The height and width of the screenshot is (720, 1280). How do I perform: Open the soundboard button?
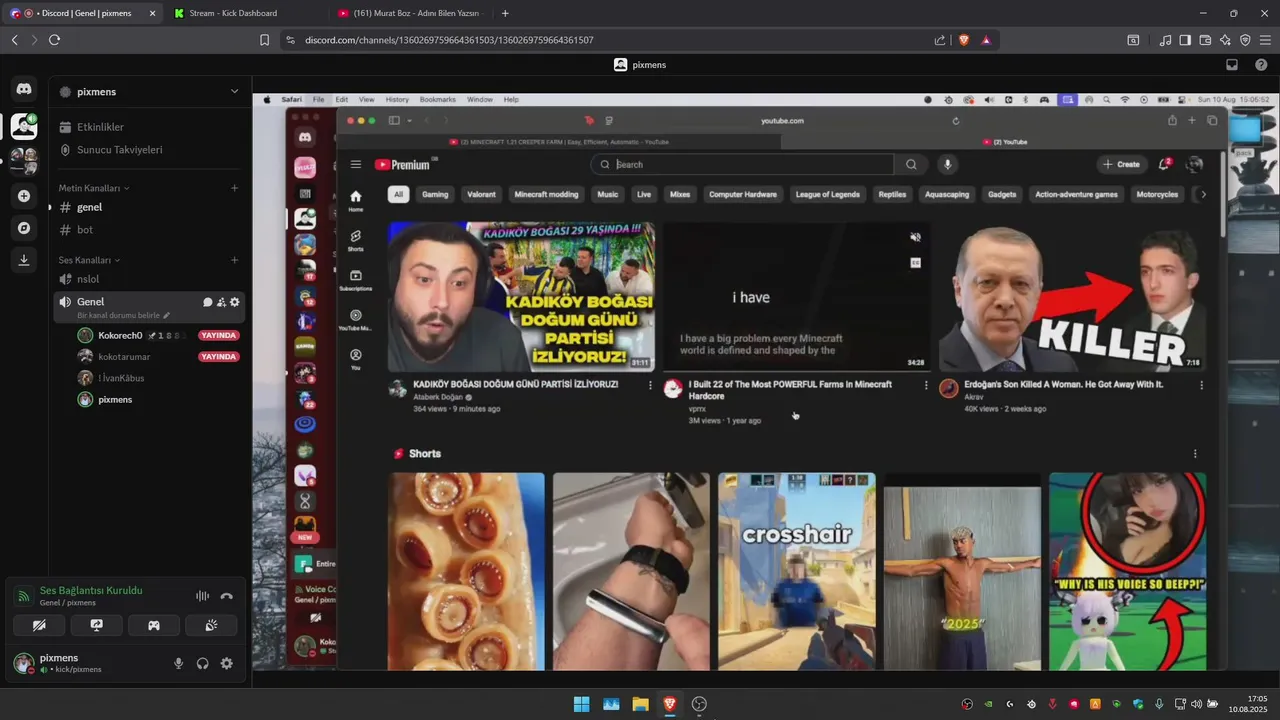[x=211, y=625]
